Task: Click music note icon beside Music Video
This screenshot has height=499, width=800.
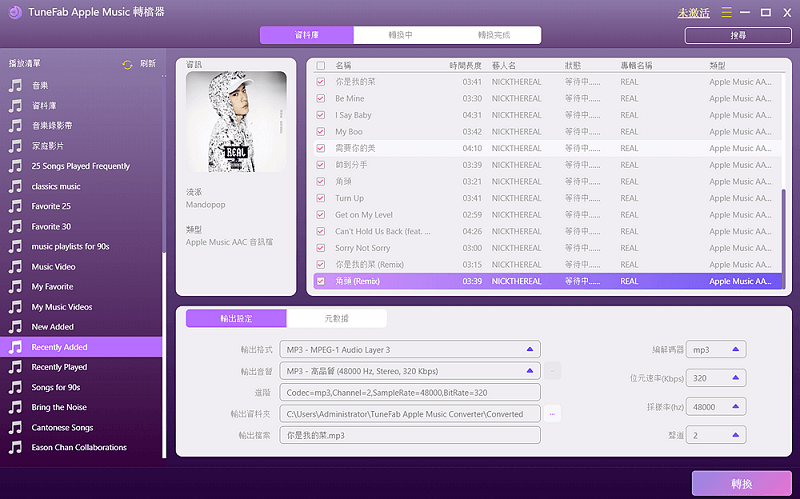Action: coord(16,267)
